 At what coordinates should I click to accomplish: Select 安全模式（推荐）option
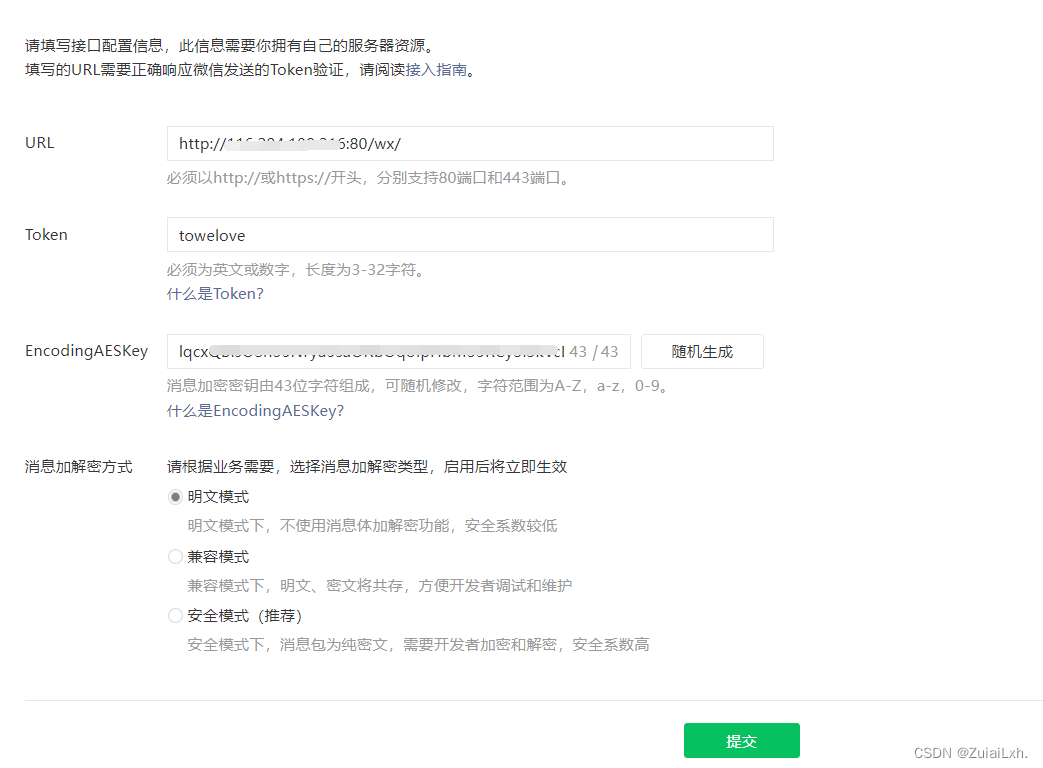coord(175,615)
